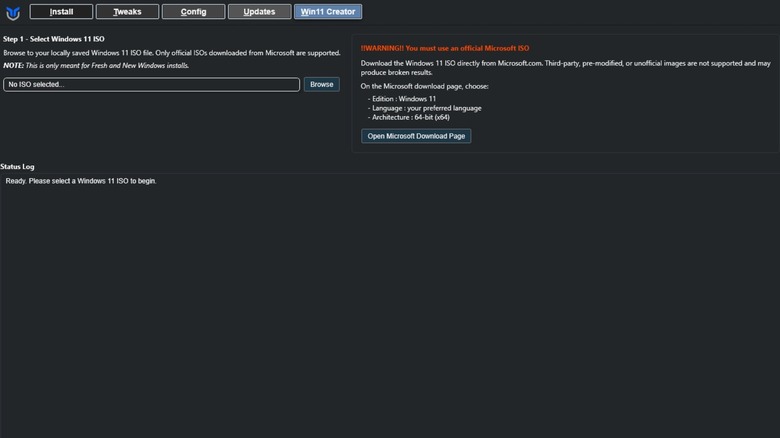The height and width of the screenshot is (438, 780).
Task: Click the 'No ISO selected...' path field
Action: (x=151, y=85)
